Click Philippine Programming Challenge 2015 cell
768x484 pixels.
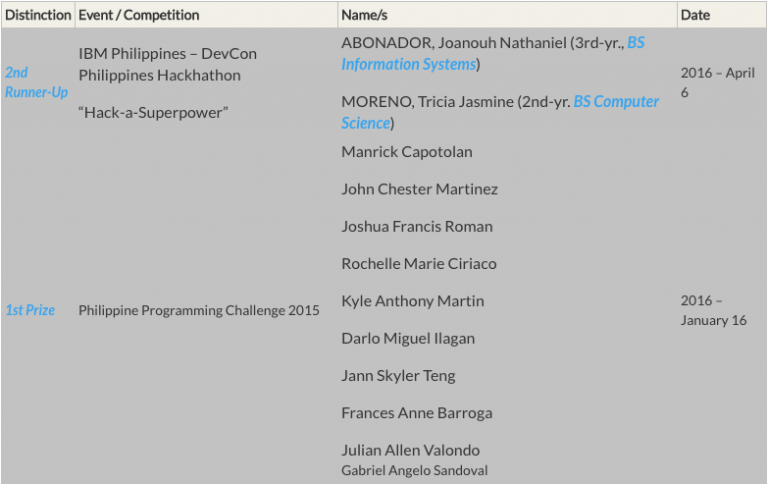(199, 310)
